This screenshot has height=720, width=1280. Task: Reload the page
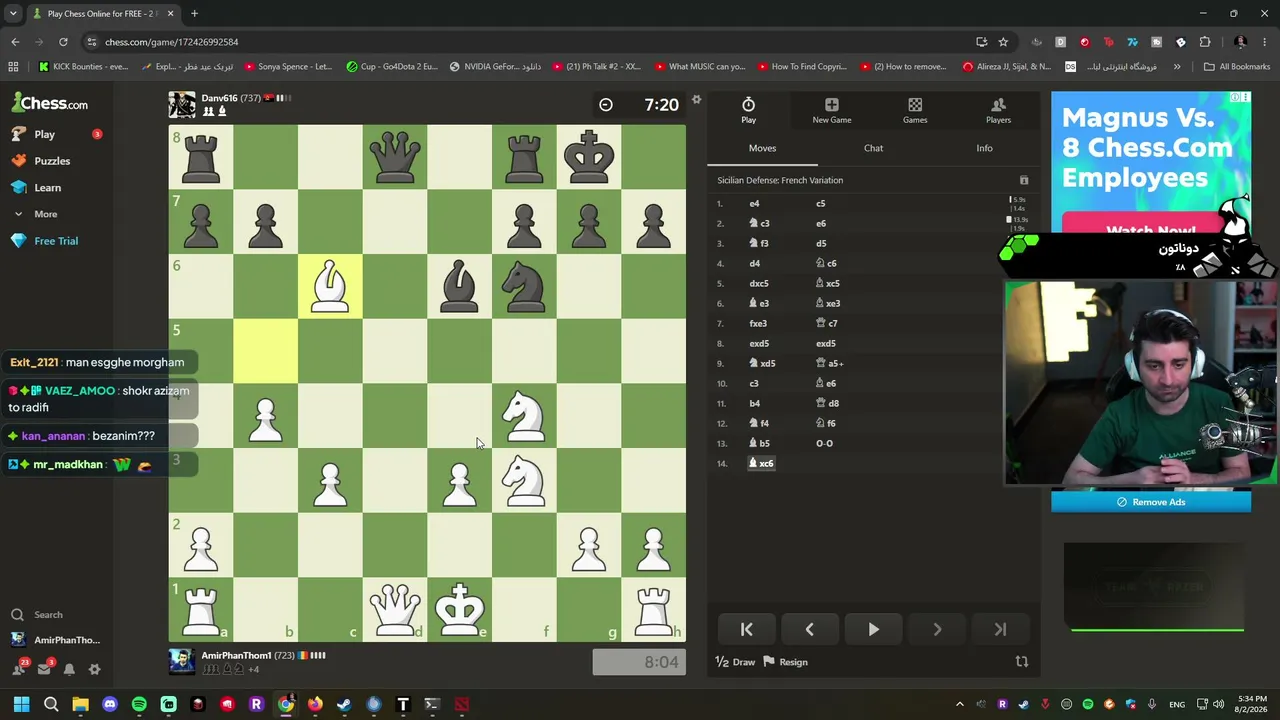[x=63, y=42]
